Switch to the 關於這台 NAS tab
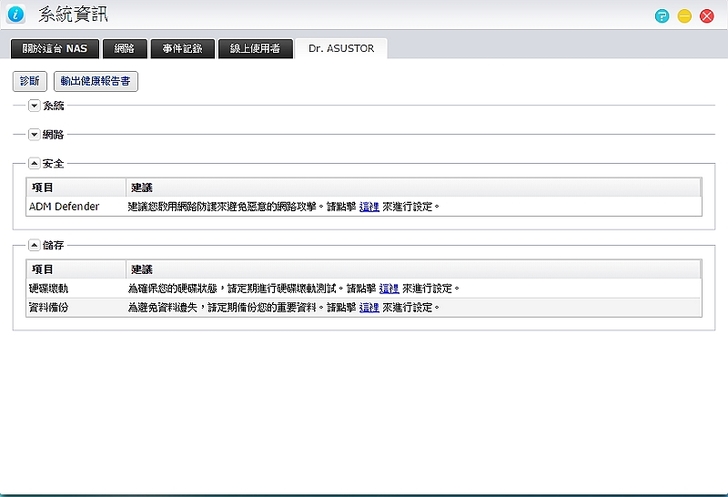The width and height of the screenshot is (728, 497). [x=55, y=48]
